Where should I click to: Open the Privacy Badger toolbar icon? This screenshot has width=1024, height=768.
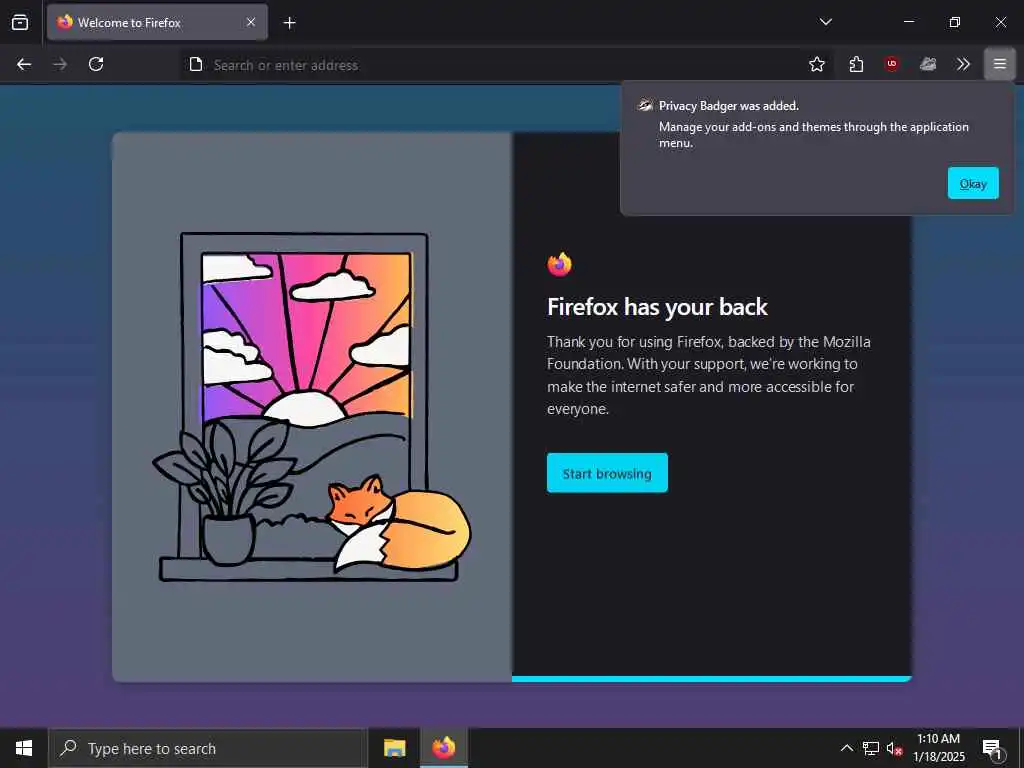pos(927,64)
